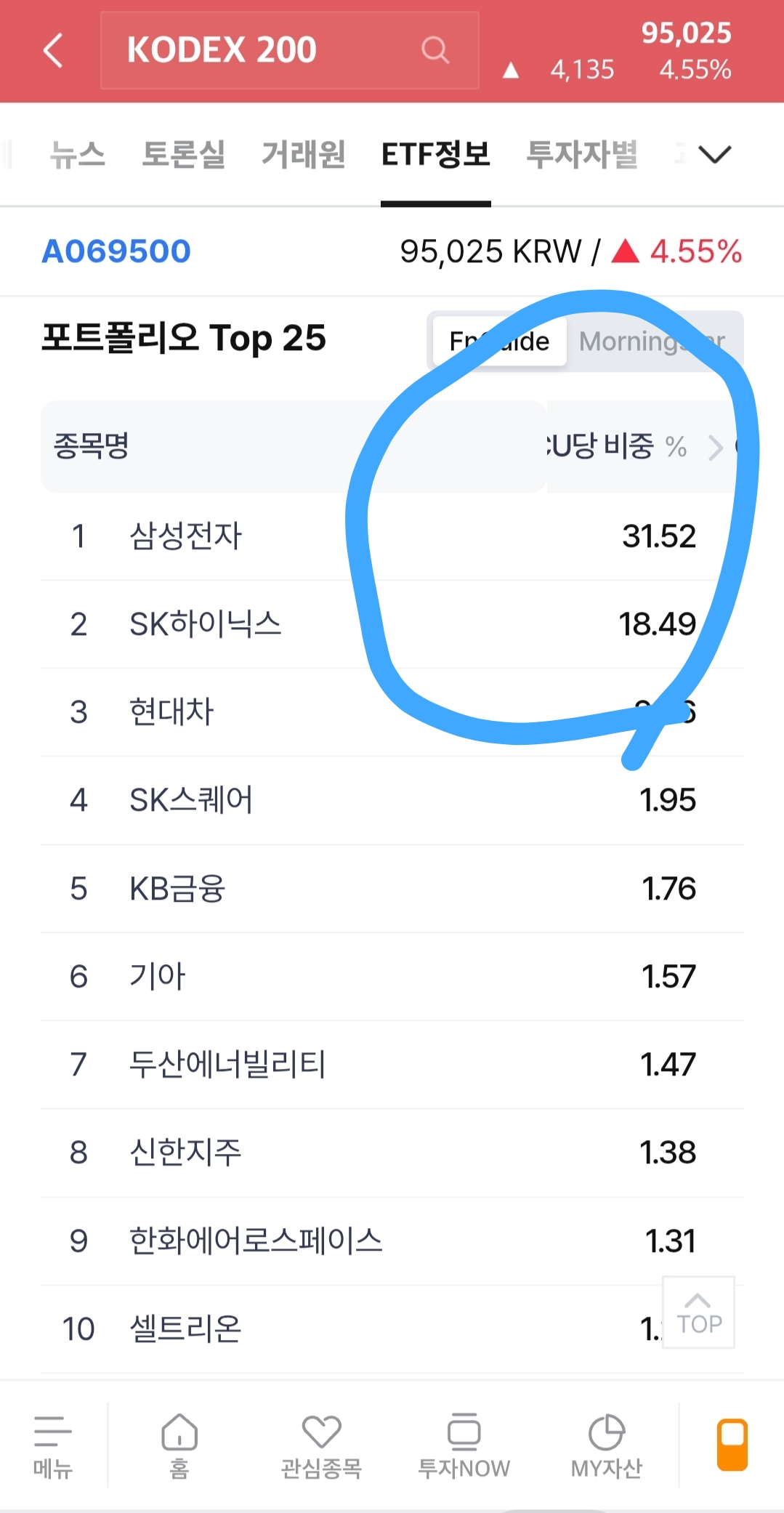Tap the back arrow icon
This screenshot has width=784, height=1513.
[53, 50]
